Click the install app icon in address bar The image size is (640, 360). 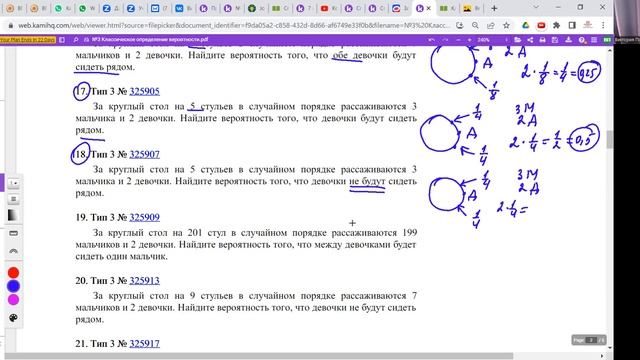click(x=460, y=25)
